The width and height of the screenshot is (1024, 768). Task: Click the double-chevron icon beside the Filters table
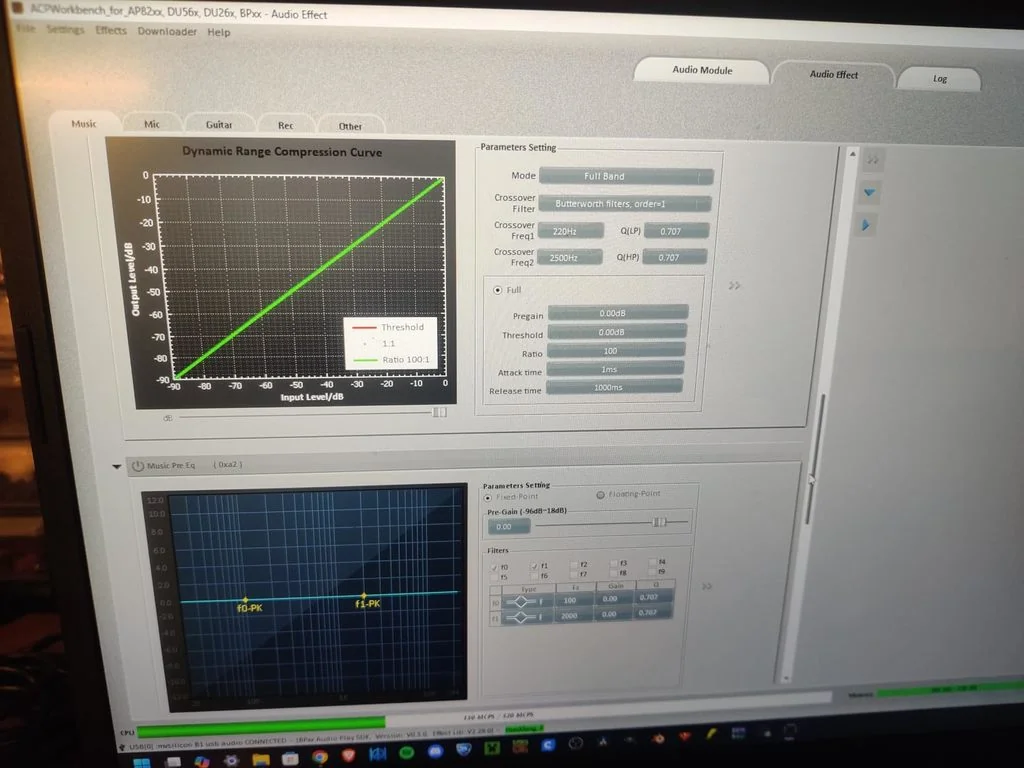[708, 587]
